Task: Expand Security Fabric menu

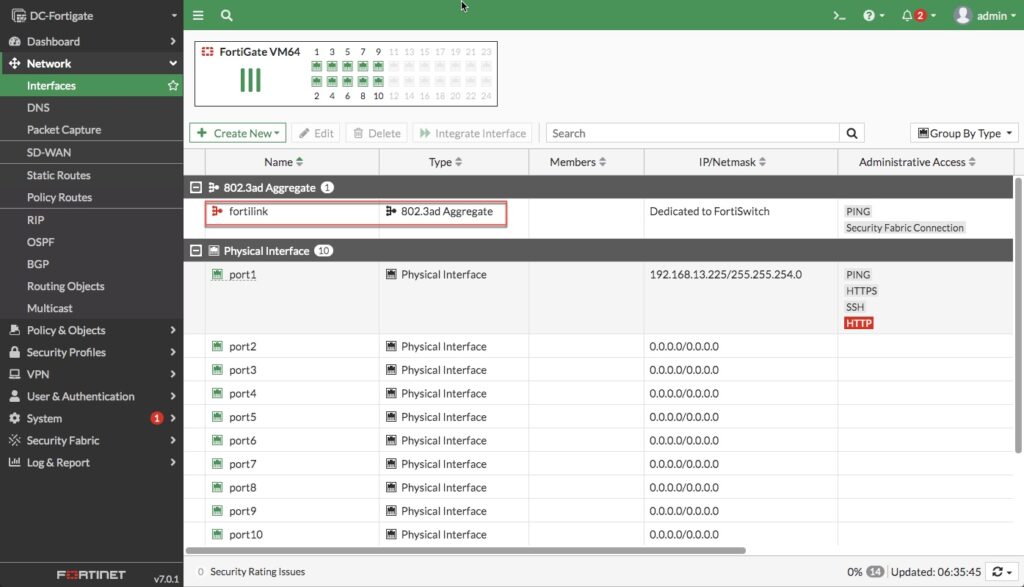Action: (91, 441)
